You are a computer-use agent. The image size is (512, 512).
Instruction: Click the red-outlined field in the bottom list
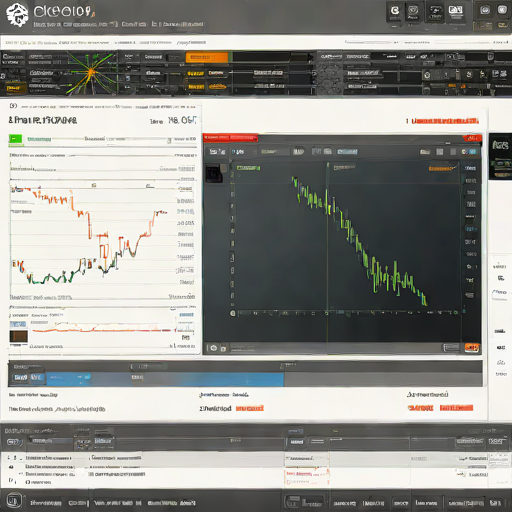[x=307, y=477]
